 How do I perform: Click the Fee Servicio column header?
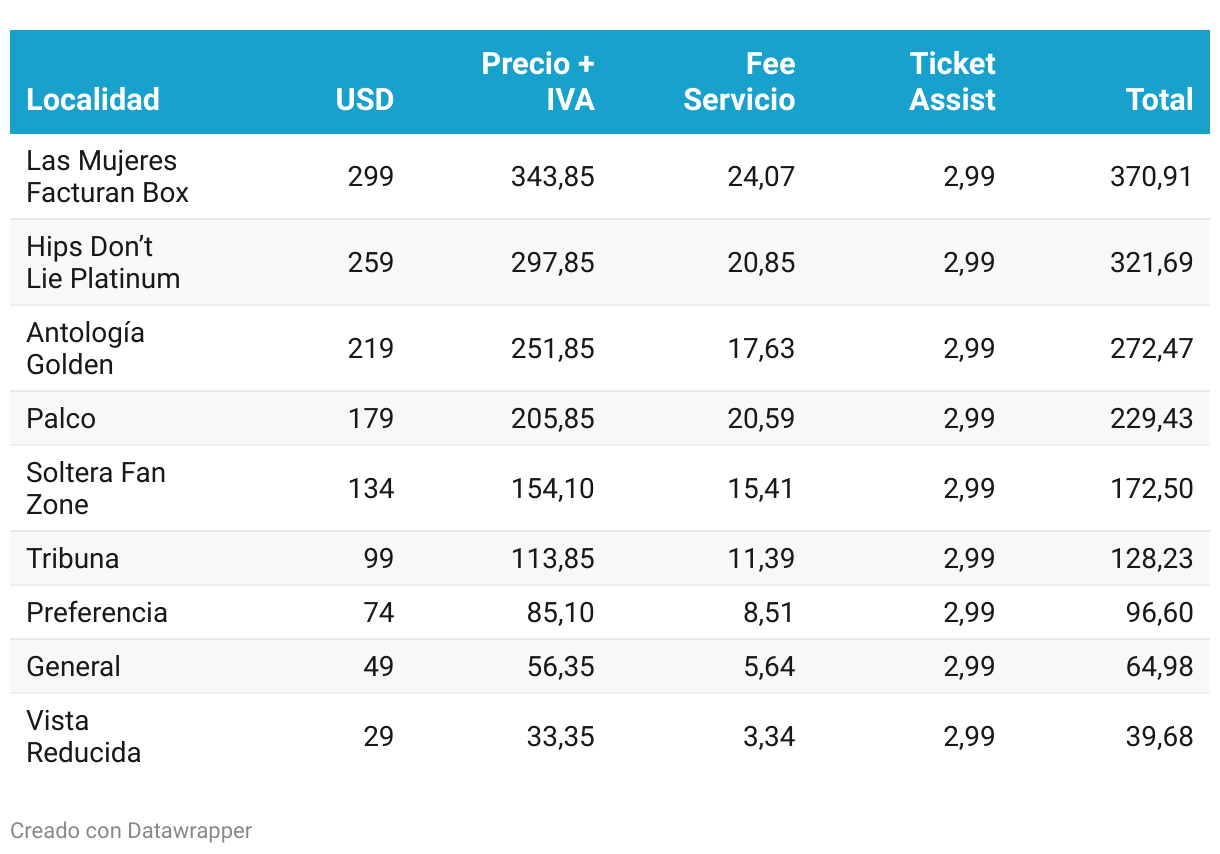pos(739,81)
